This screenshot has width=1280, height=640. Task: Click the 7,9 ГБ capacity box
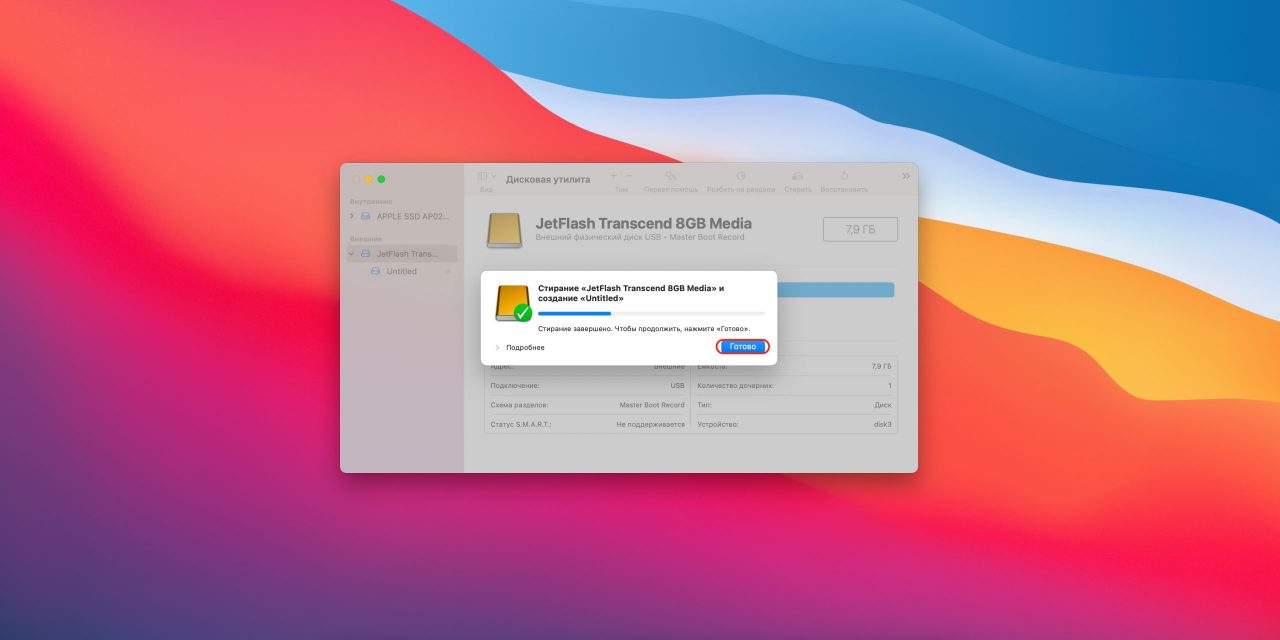pyautogui.click(x=859, y=229)
